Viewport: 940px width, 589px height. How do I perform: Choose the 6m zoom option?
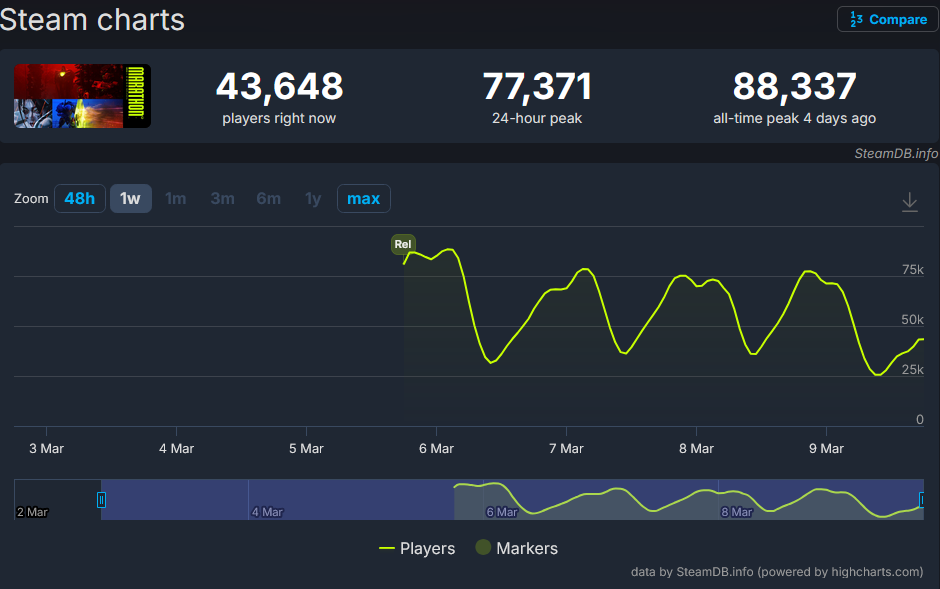[269, 198]
